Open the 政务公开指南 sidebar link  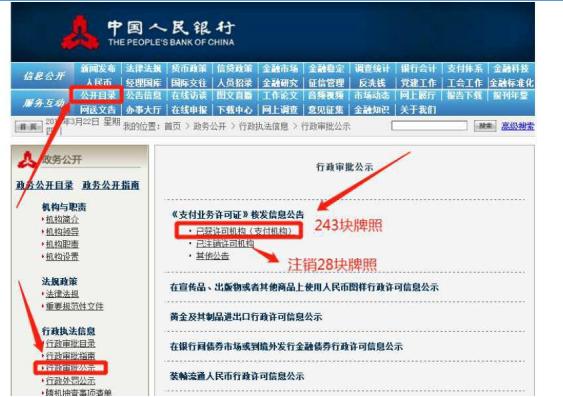[111, 185]
